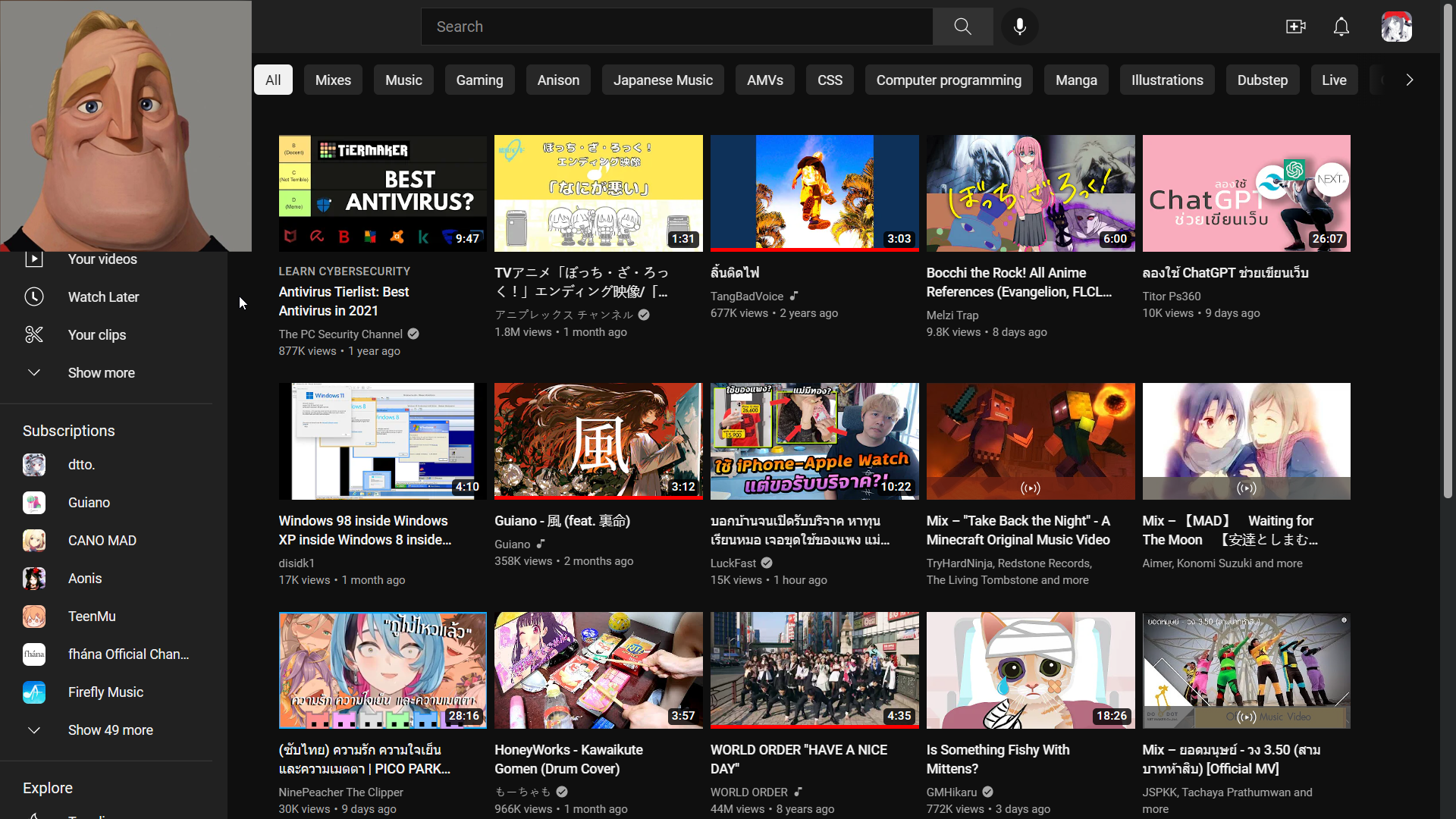The image size is (1456, 819).
Task: Switch to Computer programming chip
Action: tap(948, 80)
